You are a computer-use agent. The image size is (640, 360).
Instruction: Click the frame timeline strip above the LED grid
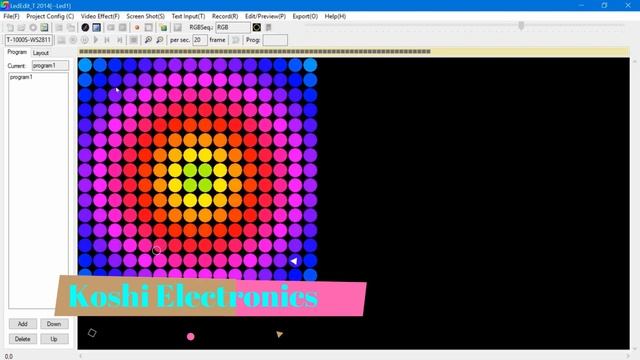353,52
